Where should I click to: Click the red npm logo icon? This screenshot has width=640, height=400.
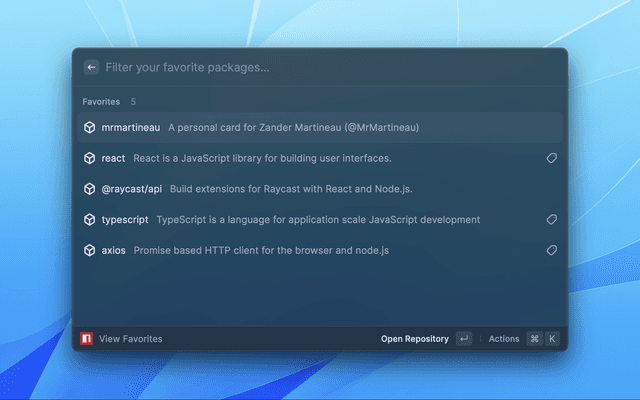tap(87, 339)
